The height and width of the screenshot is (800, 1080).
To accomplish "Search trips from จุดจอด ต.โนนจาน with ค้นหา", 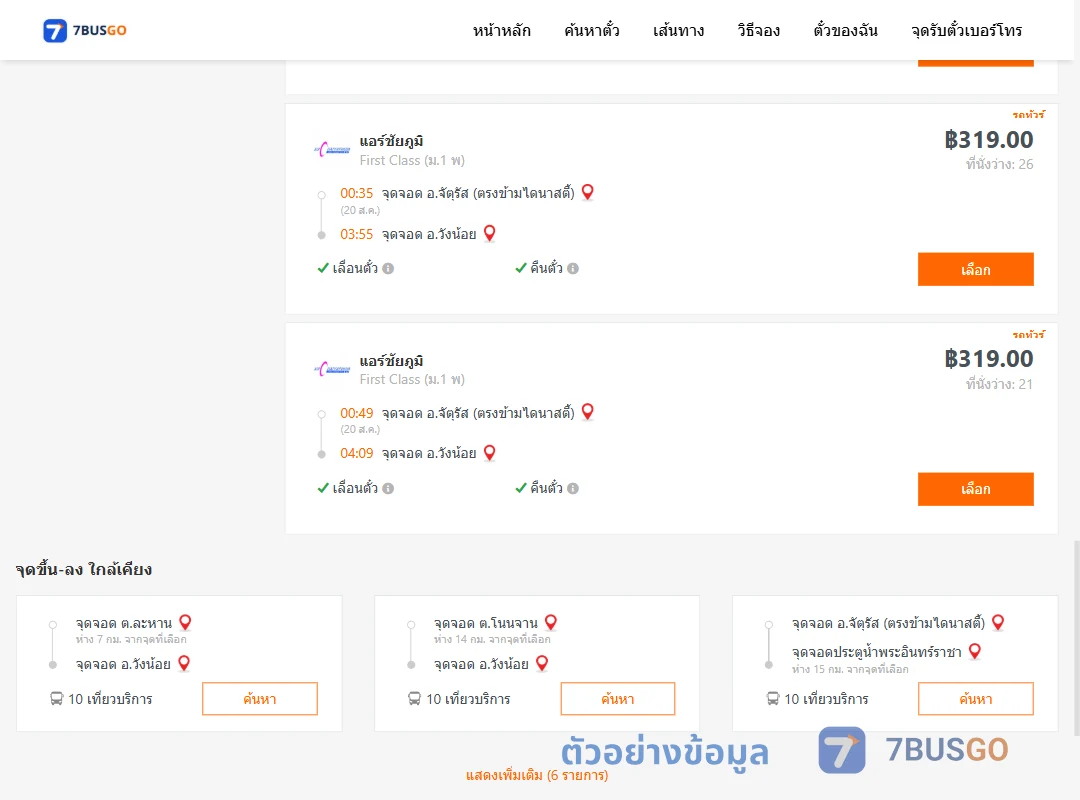I will pyautogui.click(x=618, y=699).
